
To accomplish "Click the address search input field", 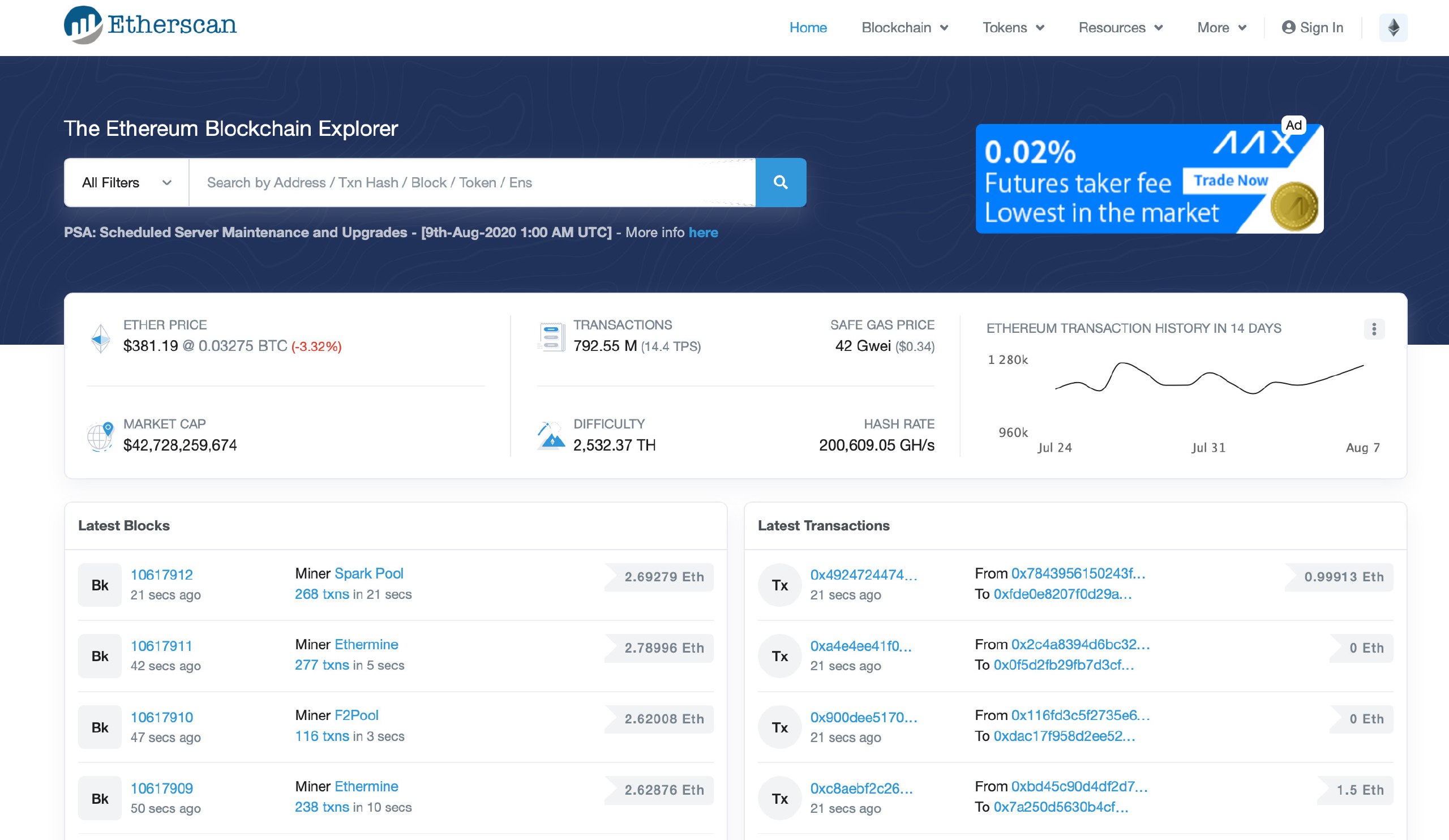I will (472, 182).
